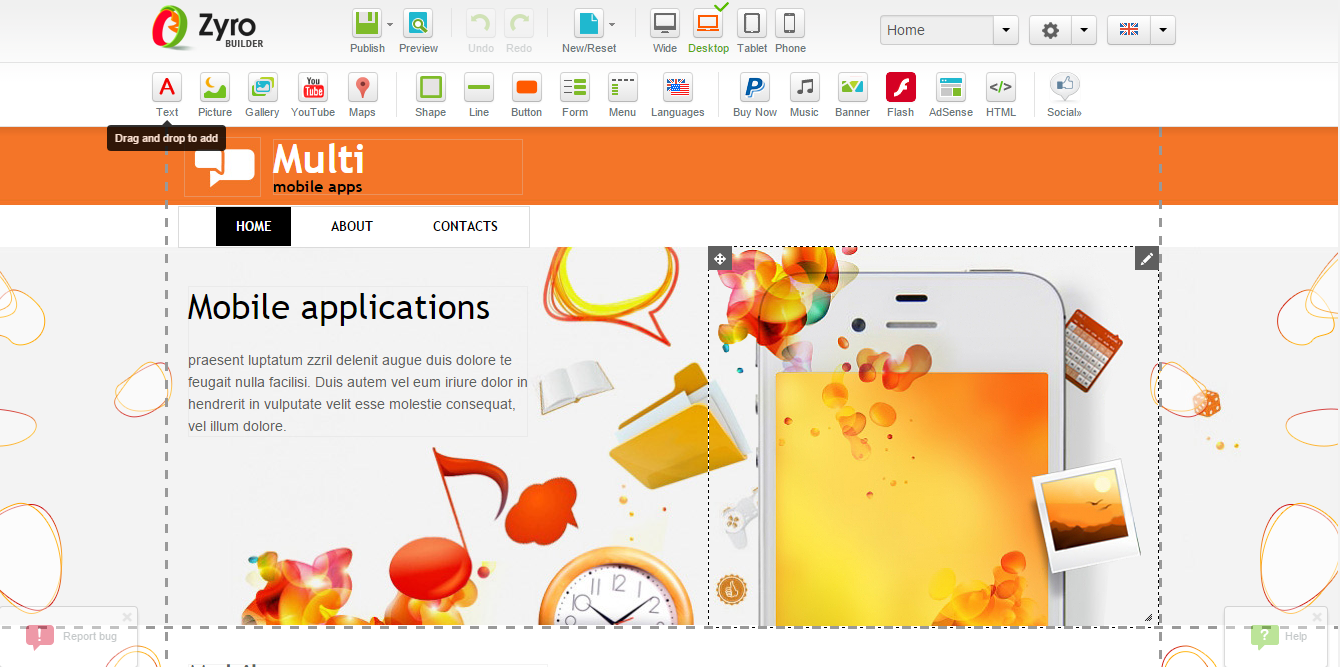The image size is (1340, 667).
Task: Click the Report bug button
Action: tap(72, 636)
